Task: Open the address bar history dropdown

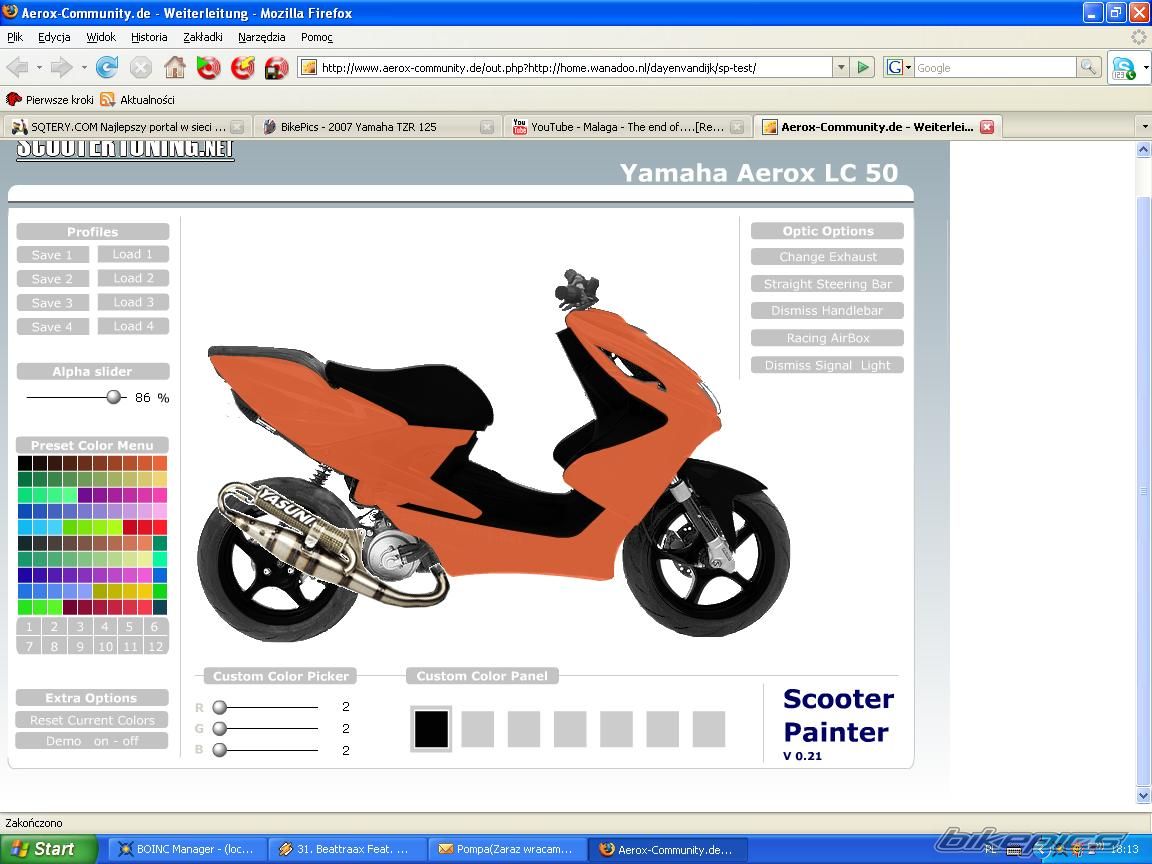Action: tap(840, 68)
